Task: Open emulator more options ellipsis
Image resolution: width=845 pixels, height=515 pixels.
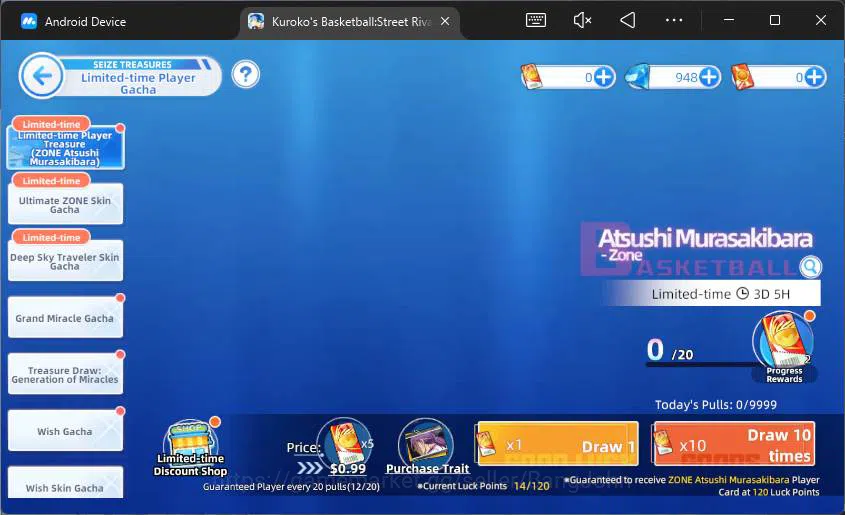Action: [674, 20]
